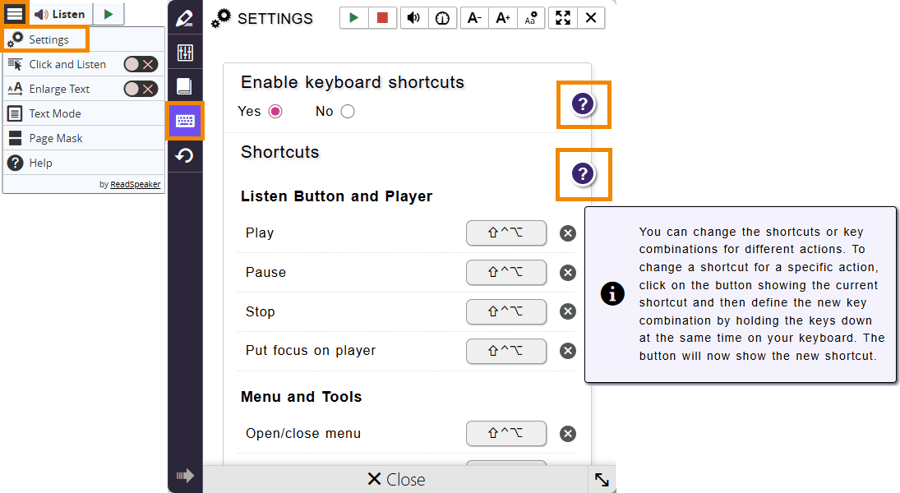Open the keyboard shortcuts tab in sidebar
900x493 pixels.
pos(185,121)
